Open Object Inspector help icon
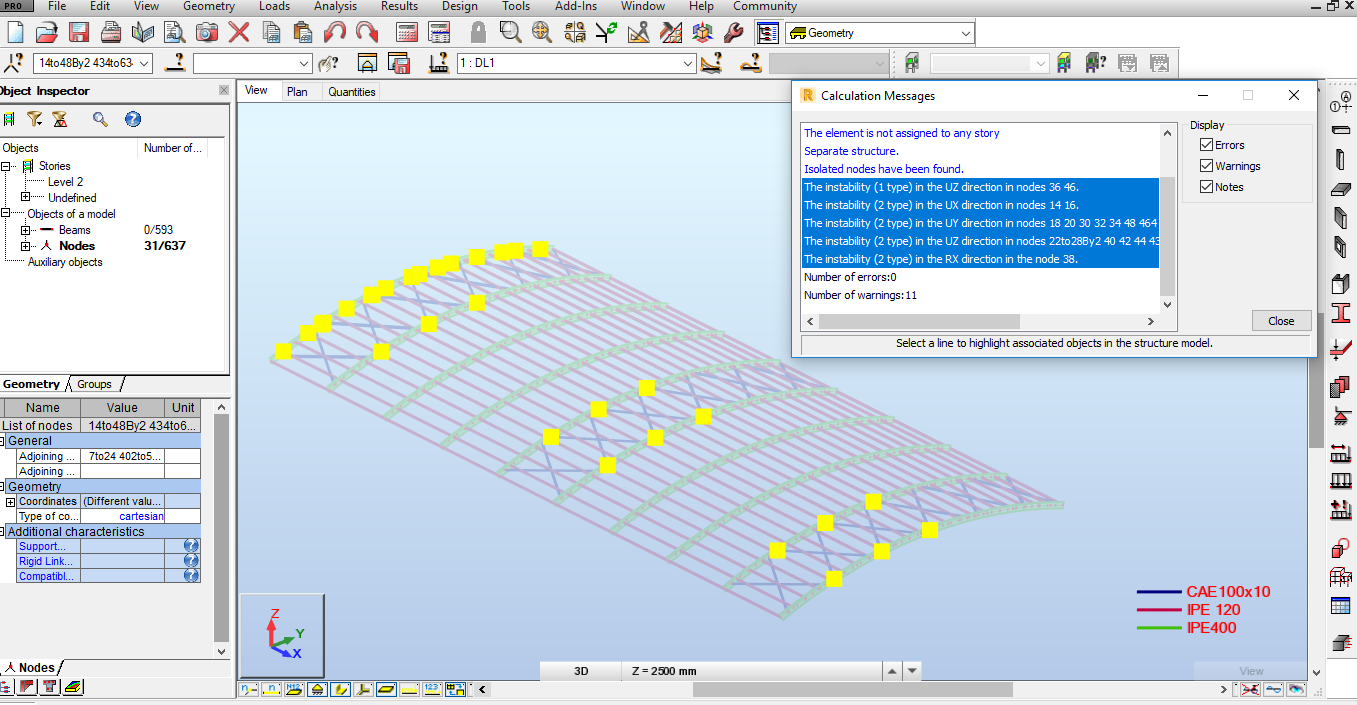This screenshot has width=1357, height=705. tap(132, 119)
